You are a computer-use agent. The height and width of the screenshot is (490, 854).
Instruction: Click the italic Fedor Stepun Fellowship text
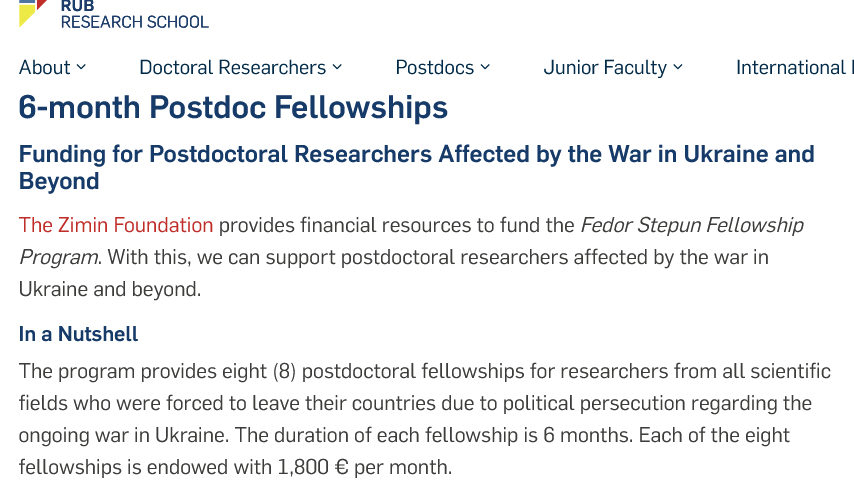(x=691, y=225)
